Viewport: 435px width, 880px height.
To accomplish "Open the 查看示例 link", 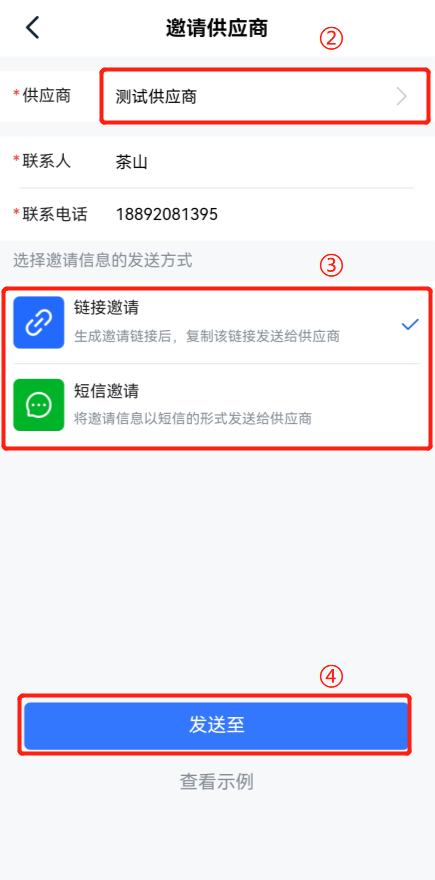I will 217,781.
